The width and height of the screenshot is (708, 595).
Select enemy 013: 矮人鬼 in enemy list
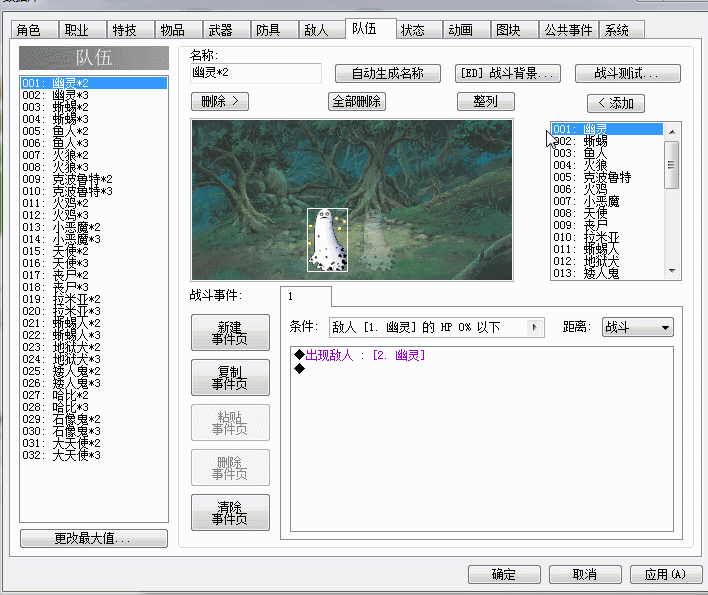coord(607,273)
